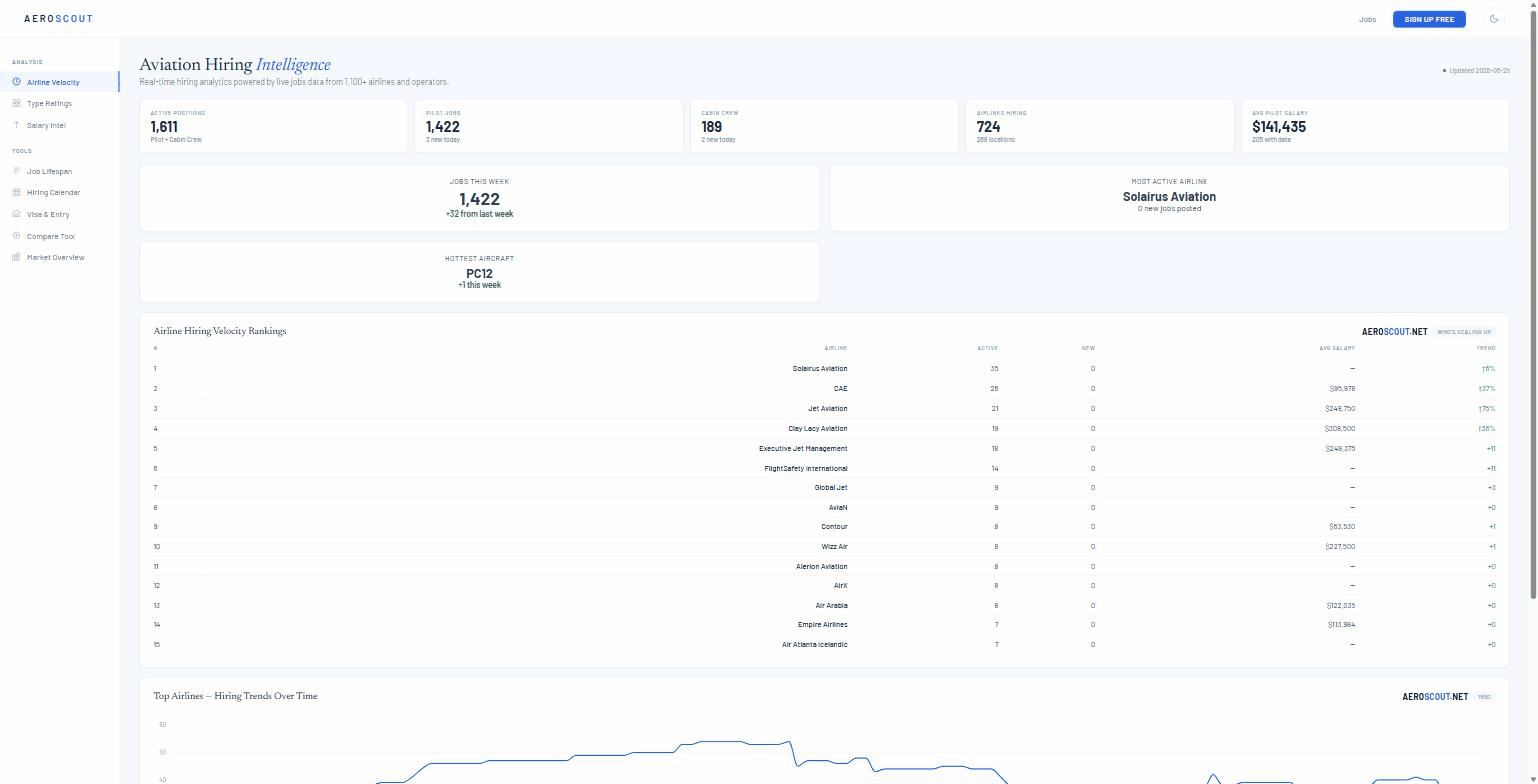
Task: Click the Cabin Crew 189 card
Action: [824, 126]
